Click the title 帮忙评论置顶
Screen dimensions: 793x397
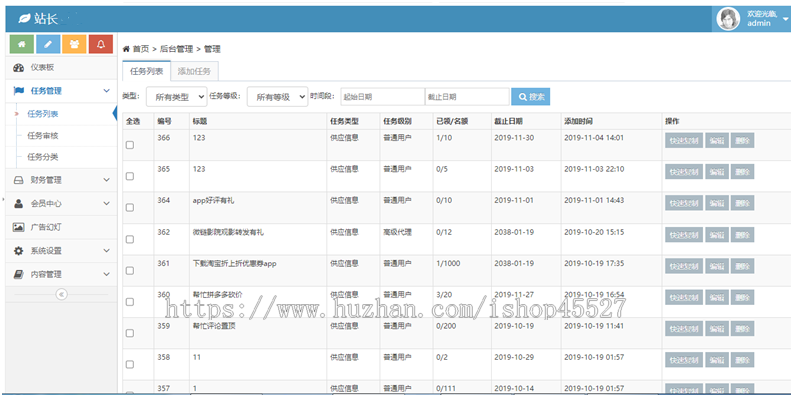(x=214, y=326)
